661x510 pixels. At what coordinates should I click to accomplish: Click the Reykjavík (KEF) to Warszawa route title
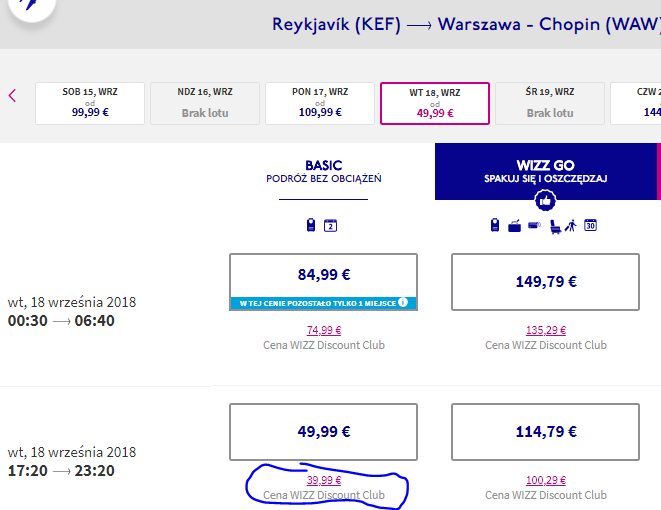[466, 24]
